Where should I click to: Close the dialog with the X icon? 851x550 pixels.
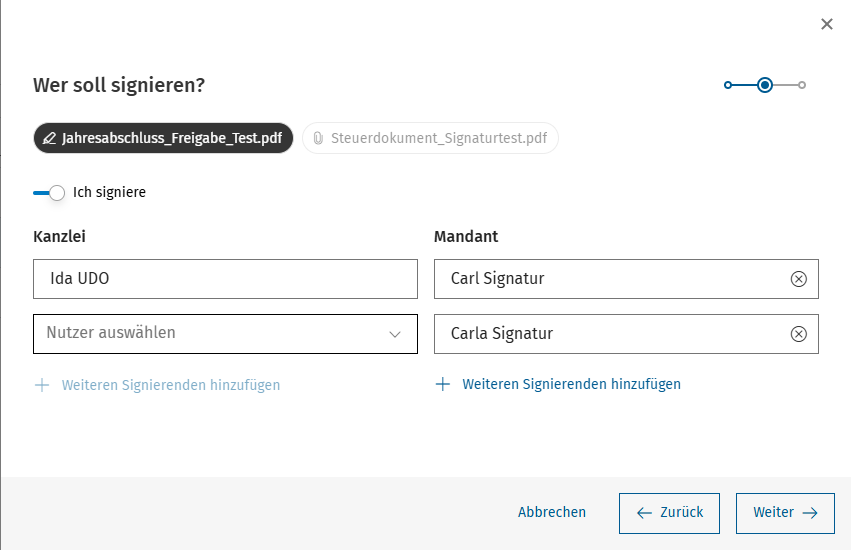click(827, 24)
